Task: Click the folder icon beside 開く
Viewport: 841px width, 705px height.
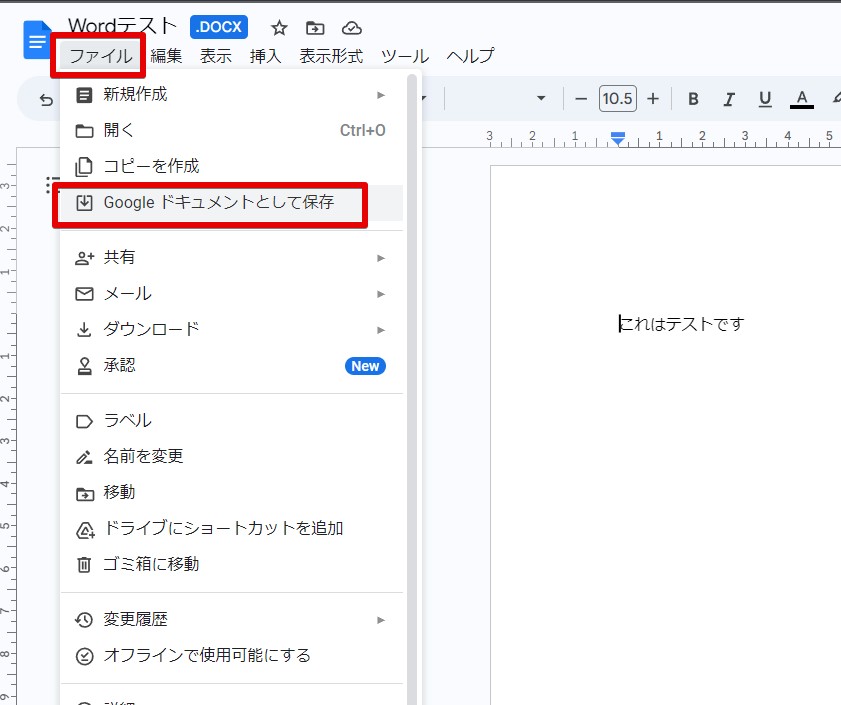Action: click(84, 131)
